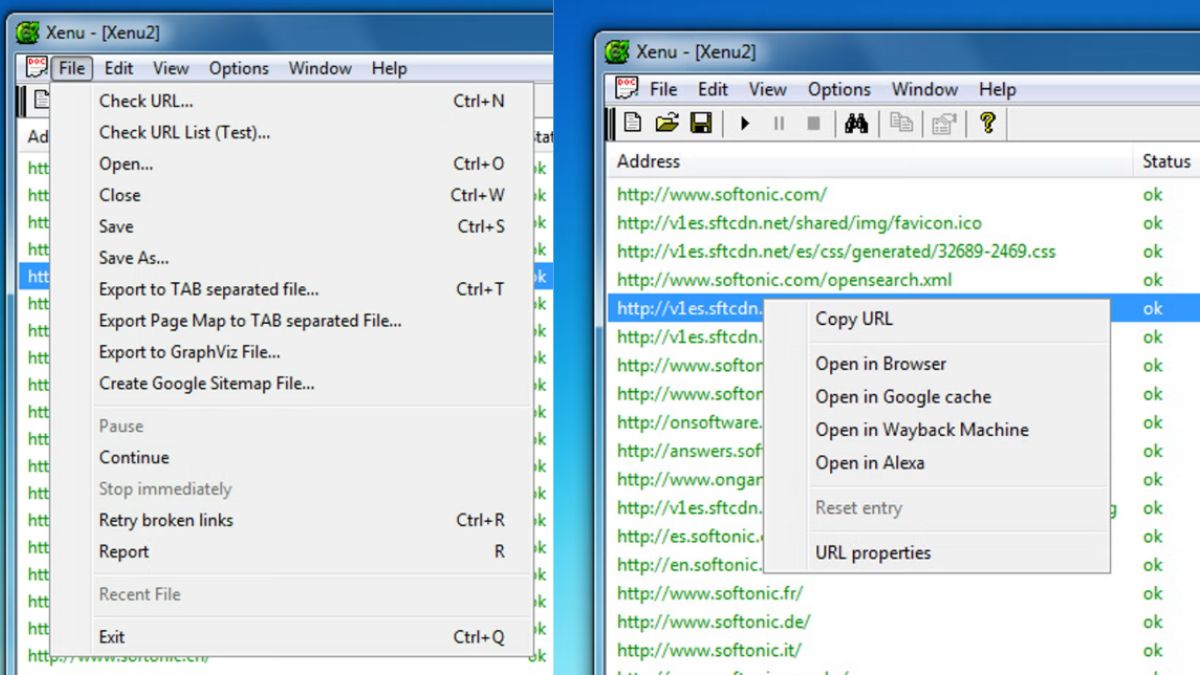Select Export to TAB separated file...
Screen dimensions: 1200x675
click(x=291, y=289)
